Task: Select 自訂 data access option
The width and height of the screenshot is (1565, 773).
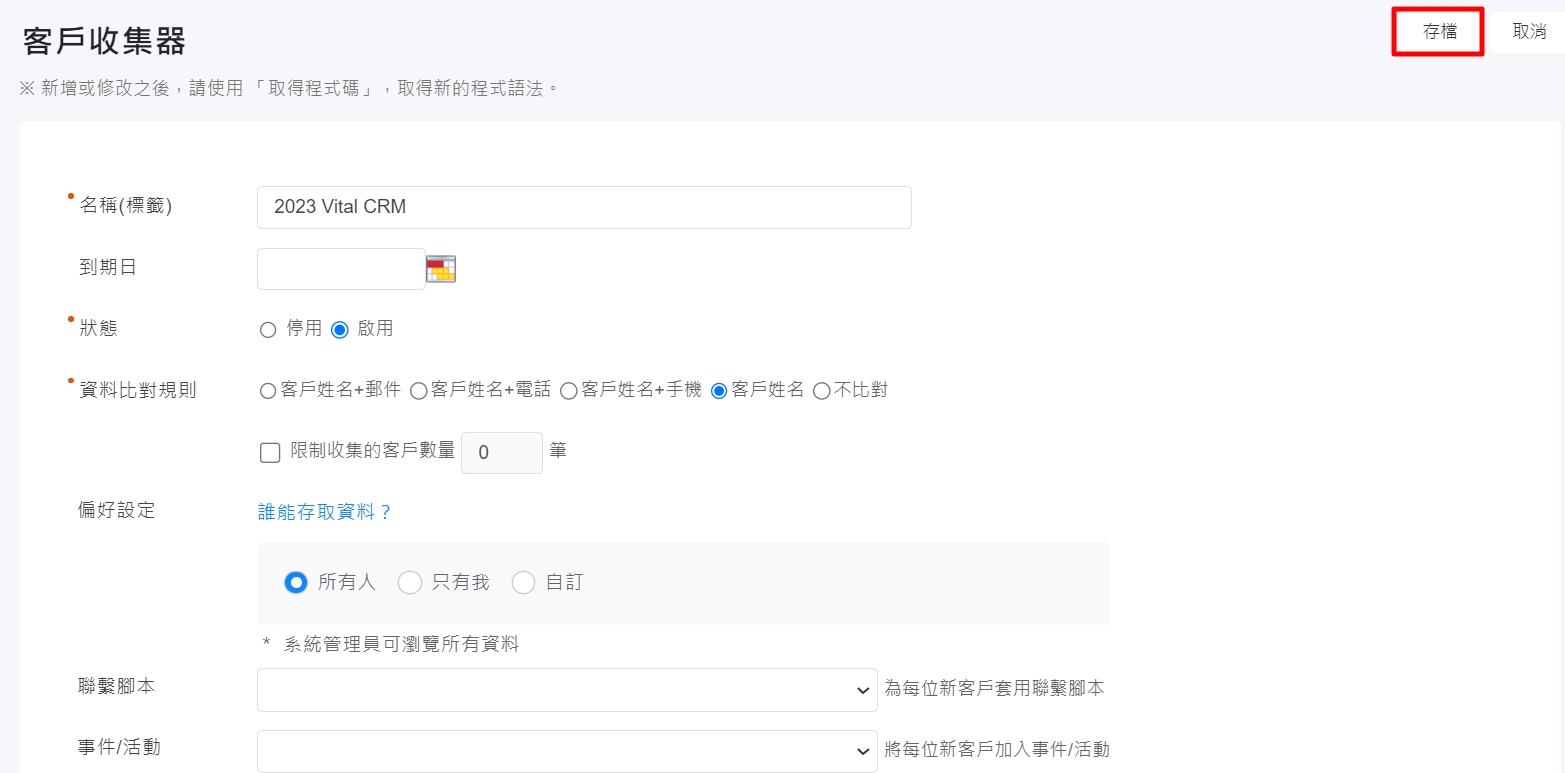Action: click(x=524, y=582)
